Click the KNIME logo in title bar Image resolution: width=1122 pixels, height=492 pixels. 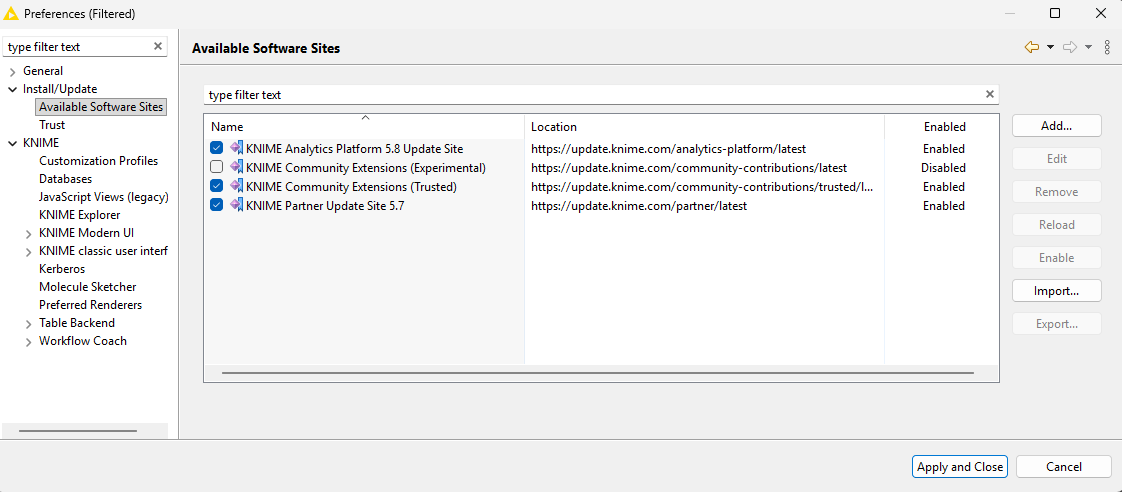(x=11, y=13)
